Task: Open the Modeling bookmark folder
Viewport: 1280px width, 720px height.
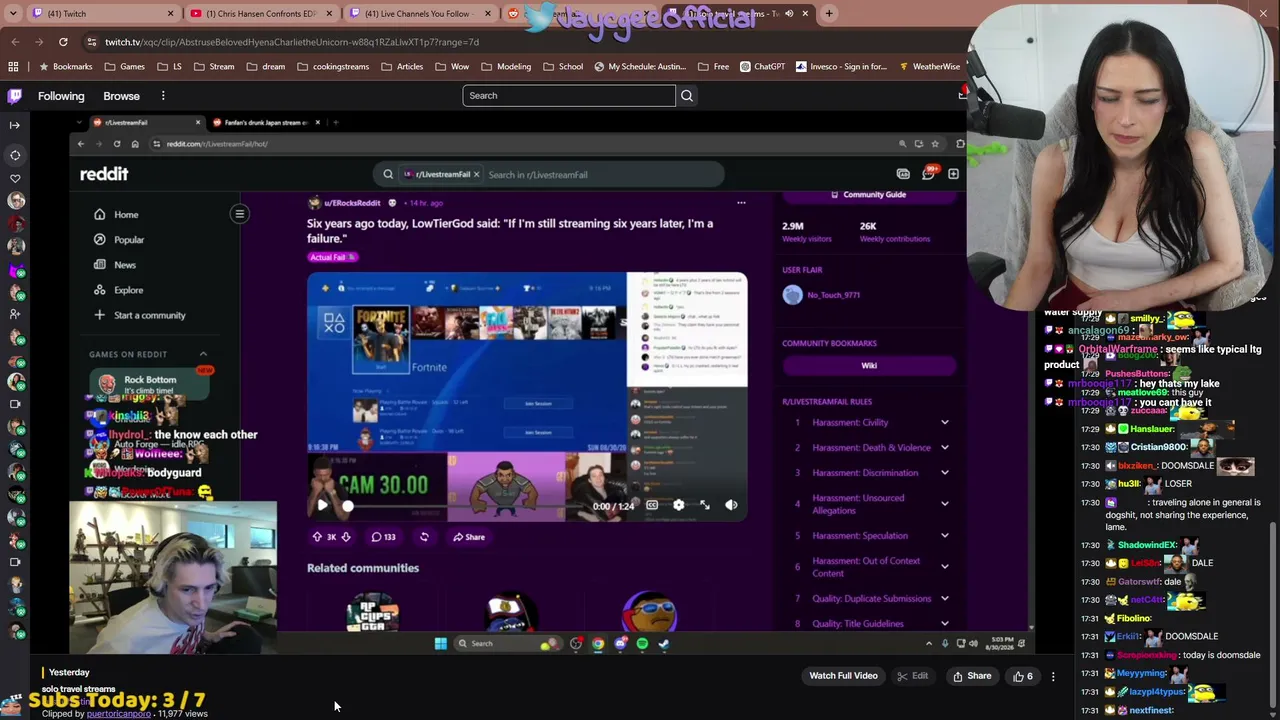Action: point(506,67)
